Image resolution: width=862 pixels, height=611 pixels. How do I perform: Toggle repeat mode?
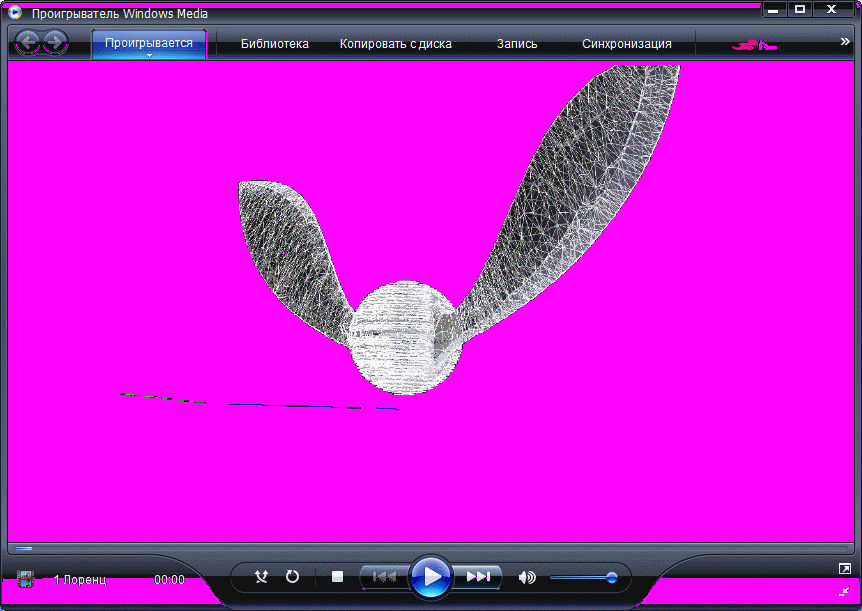click(x=292, y=576)
